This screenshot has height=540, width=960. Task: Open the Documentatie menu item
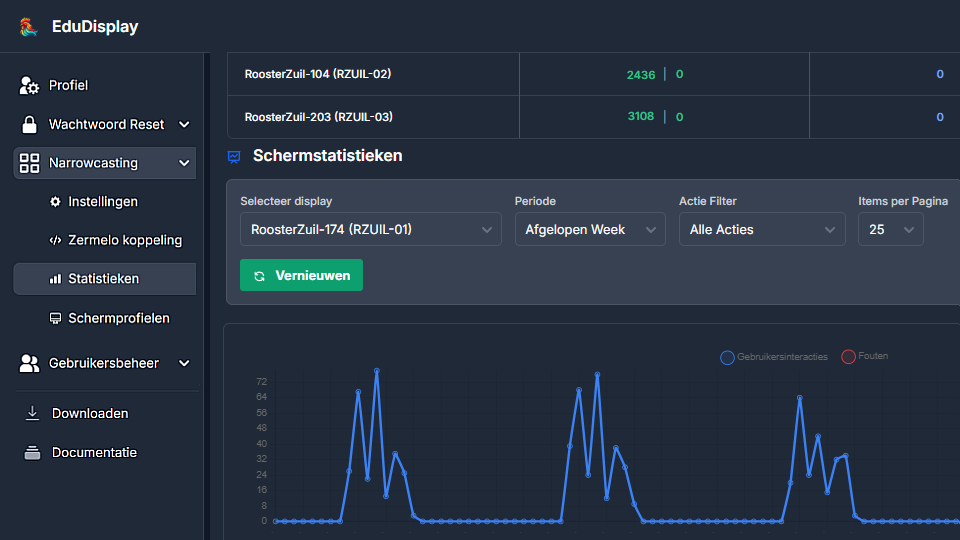pyautogui.click(x=94, y=453)
